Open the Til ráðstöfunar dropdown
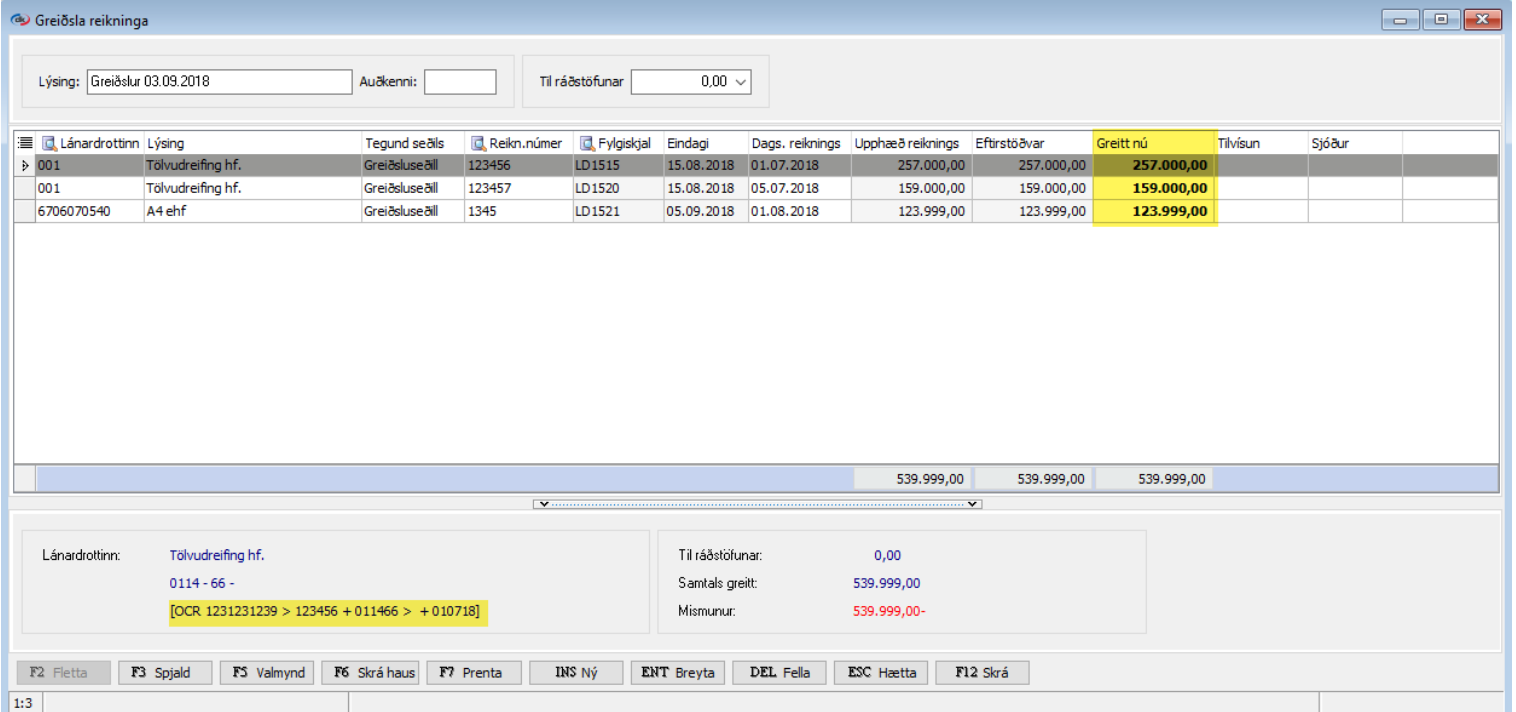The image size is (1516, 712). click(741, 82)
